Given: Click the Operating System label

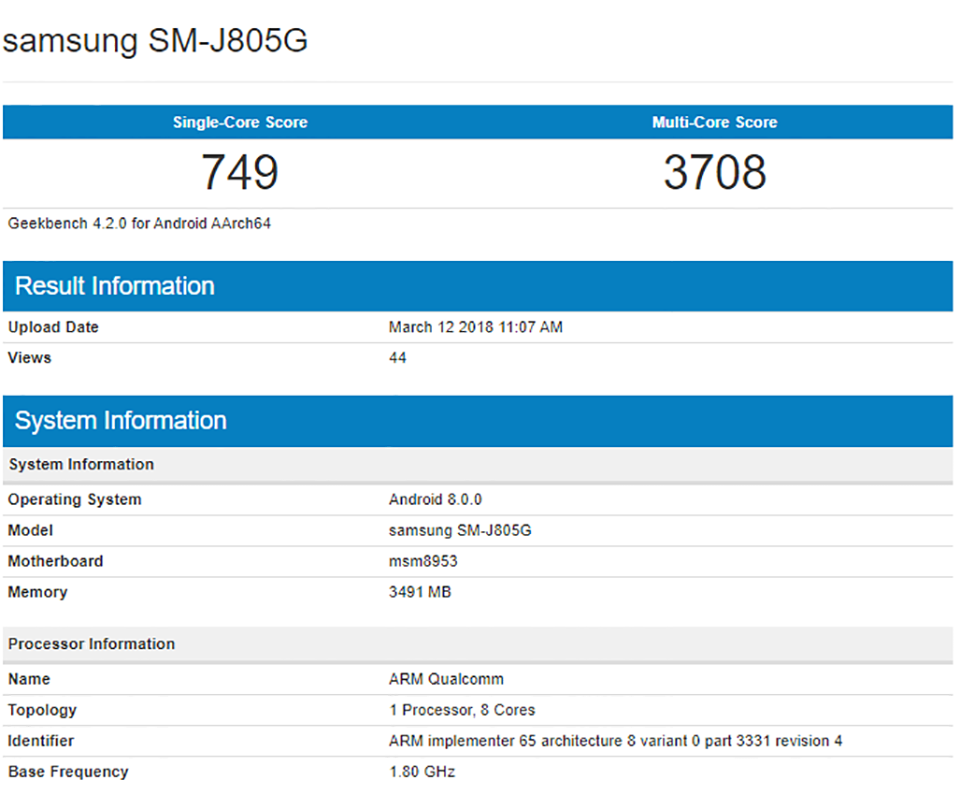Looking at the screenshot, I should [75, 500].
